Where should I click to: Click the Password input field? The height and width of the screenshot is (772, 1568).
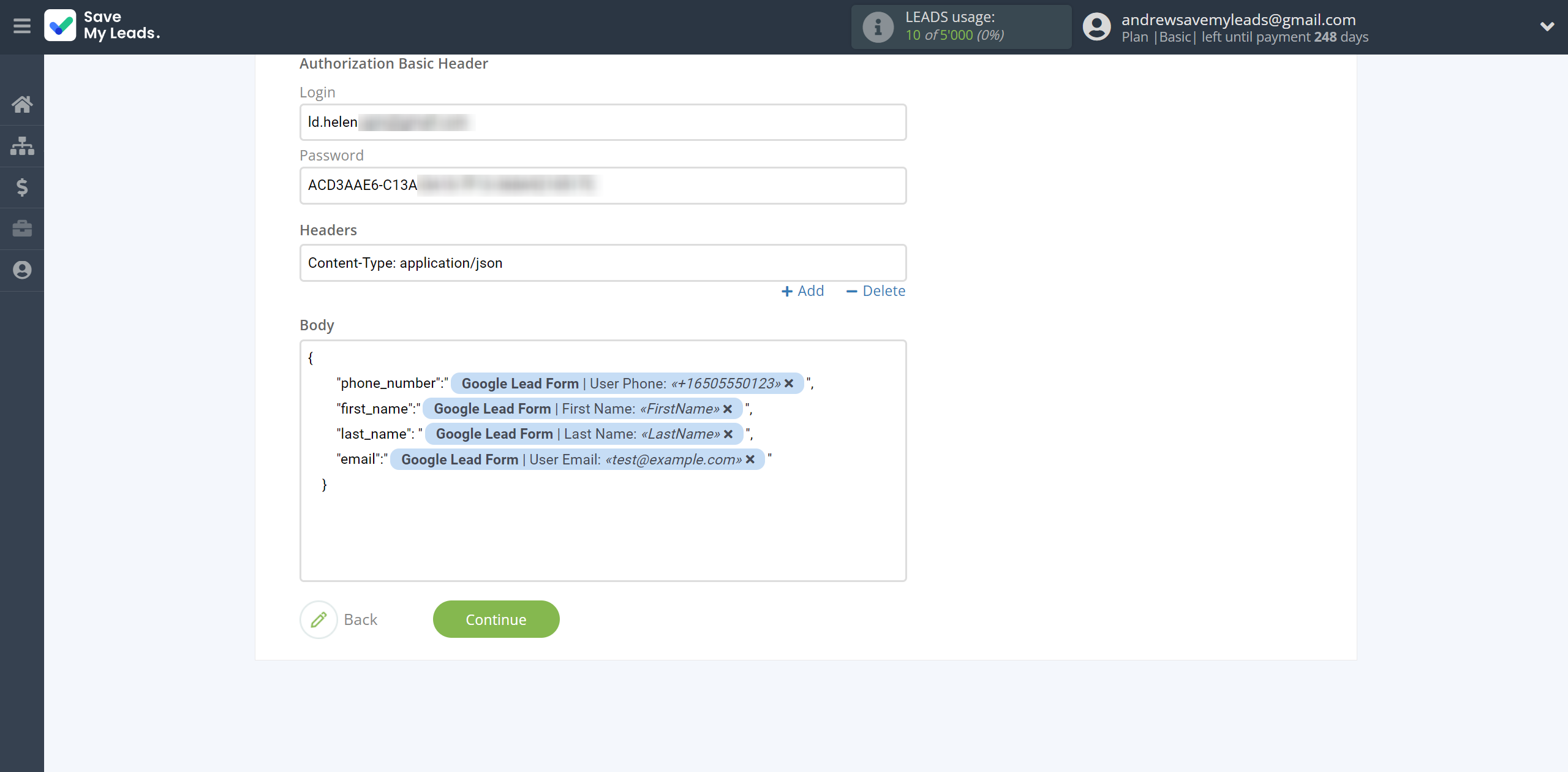[603, 185]
